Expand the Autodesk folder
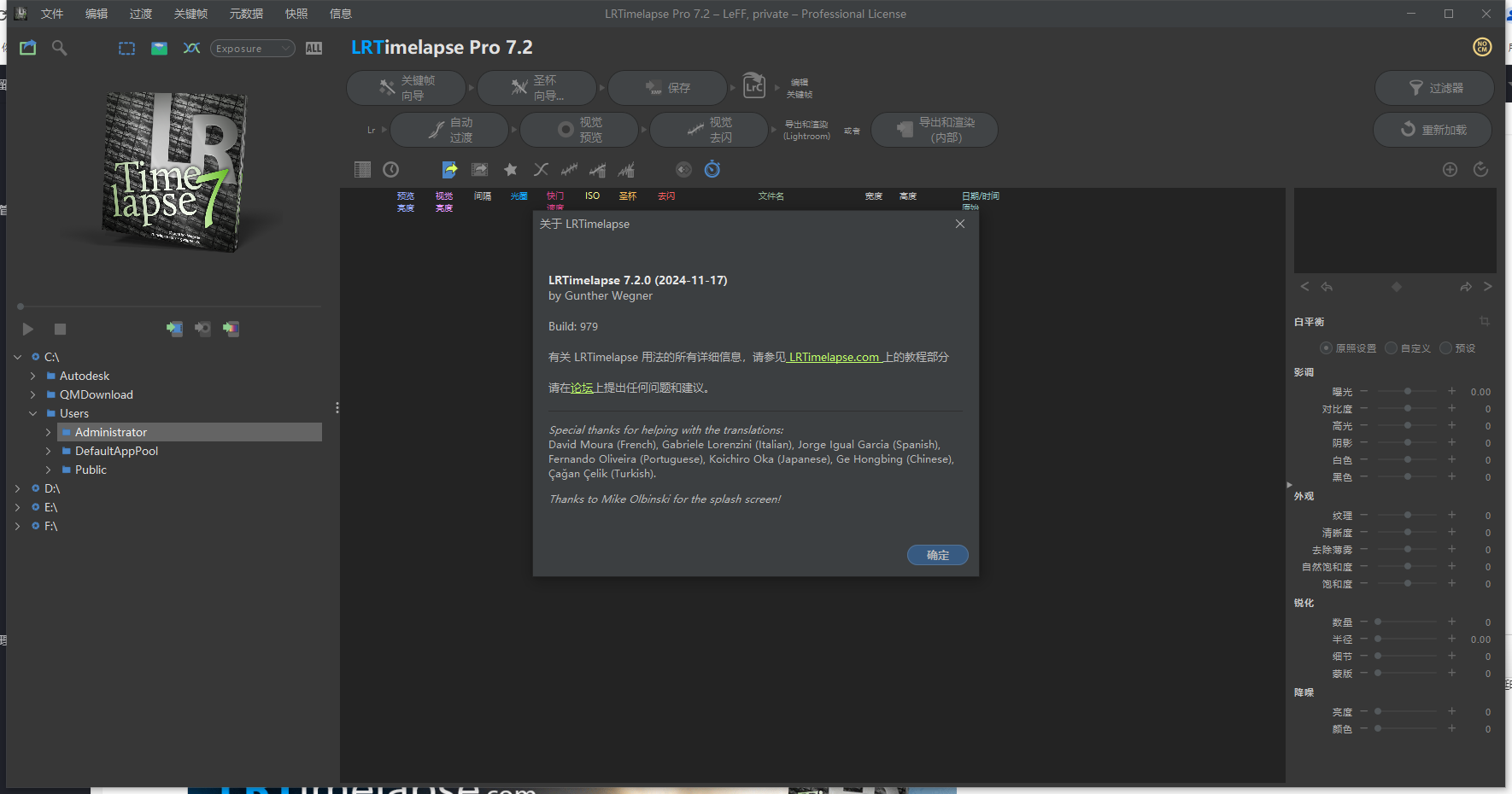 [33, 376]
